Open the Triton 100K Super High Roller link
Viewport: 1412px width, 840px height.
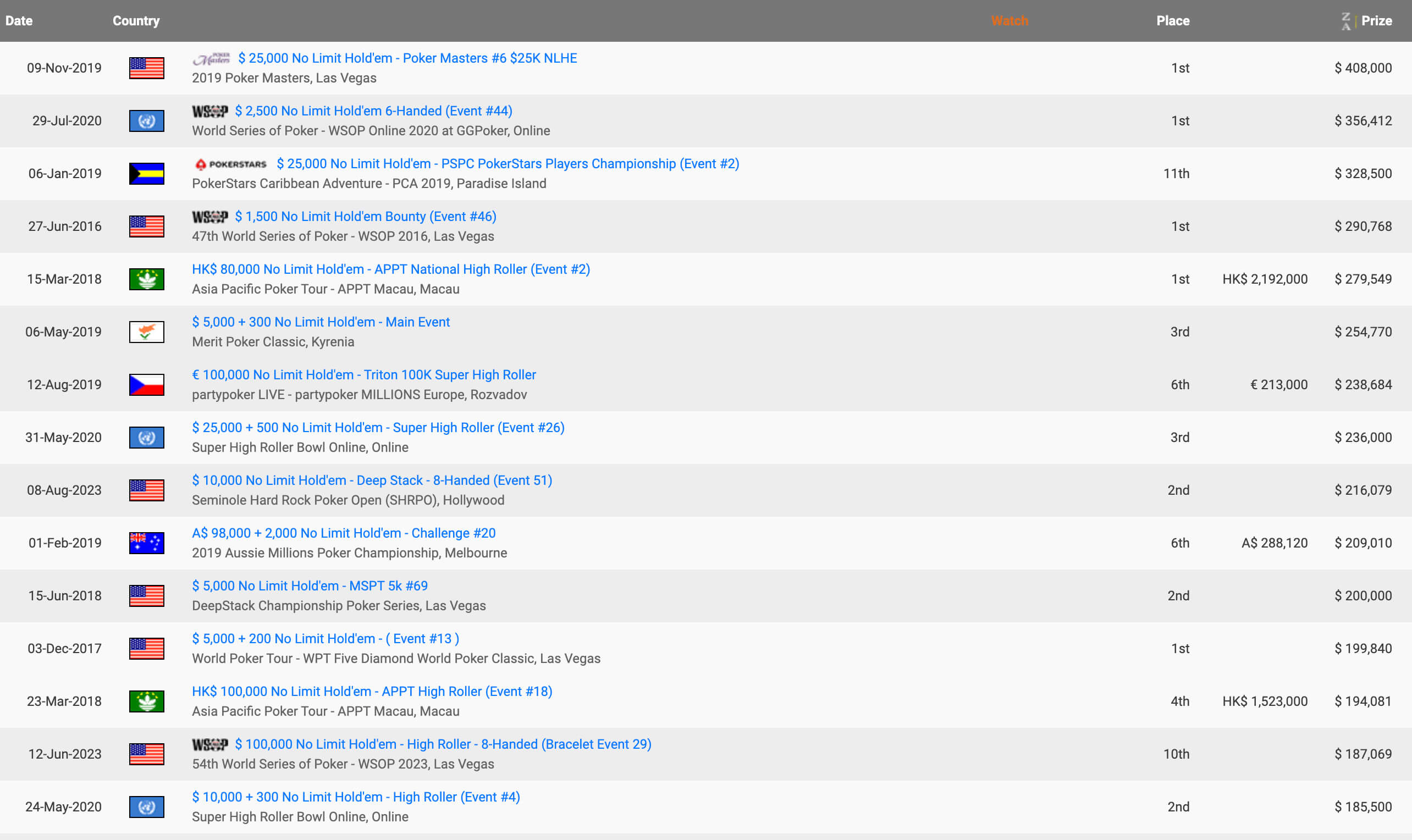click(x=363, y=375)
